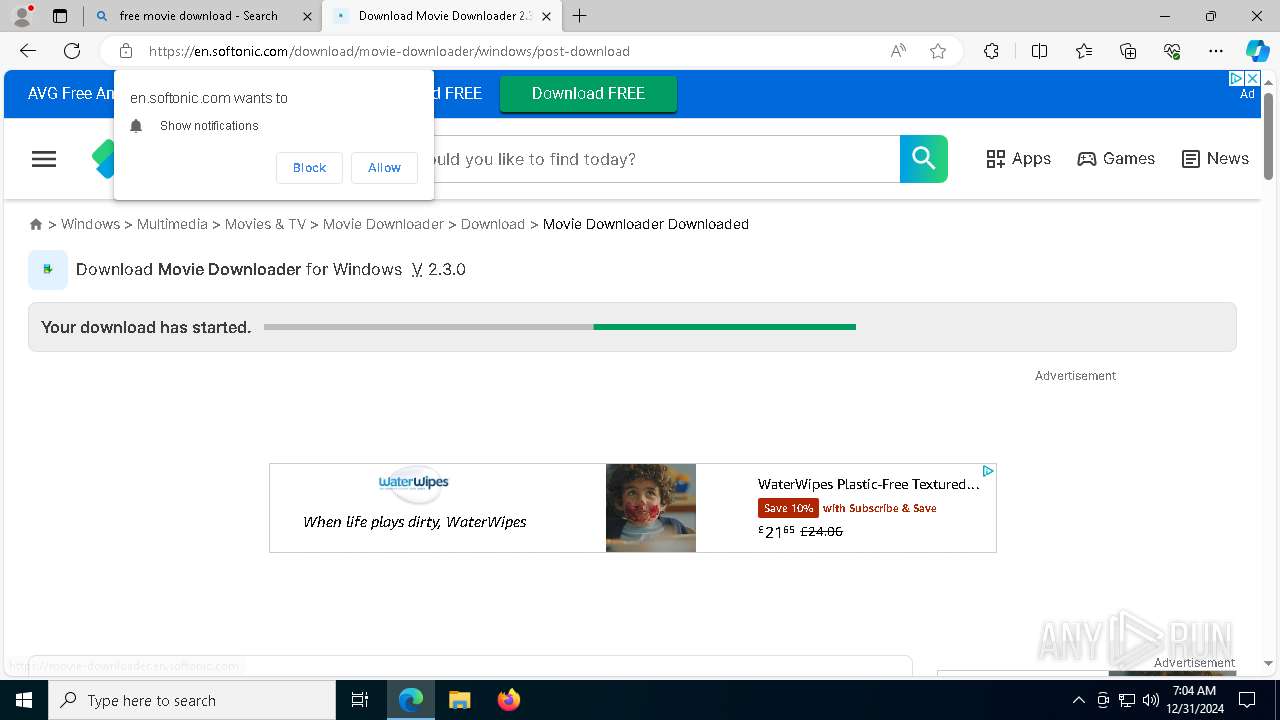
Task: Open Movies & TV breadcrumb link
Action: point(265,224)
